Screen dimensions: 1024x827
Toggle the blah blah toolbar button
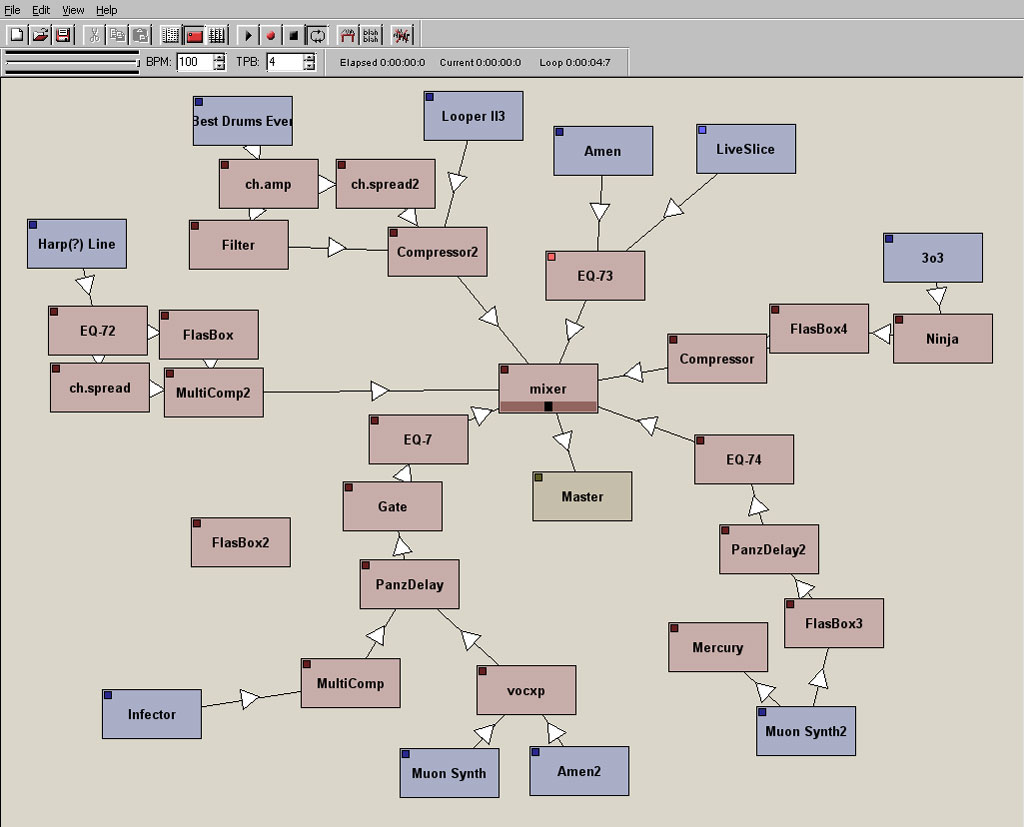click(x=371, y=35)
